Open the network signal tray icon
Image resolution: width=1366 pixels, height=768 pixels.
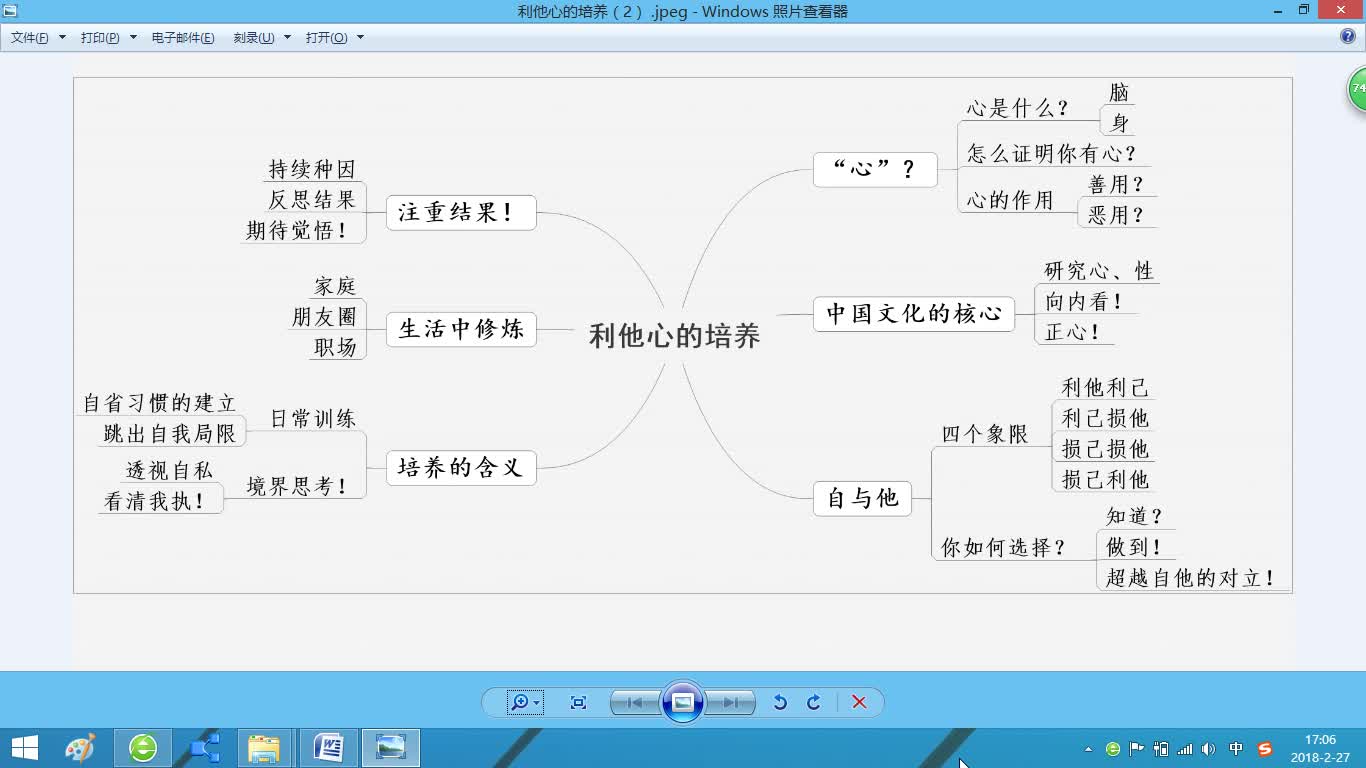click(1185, 749)
